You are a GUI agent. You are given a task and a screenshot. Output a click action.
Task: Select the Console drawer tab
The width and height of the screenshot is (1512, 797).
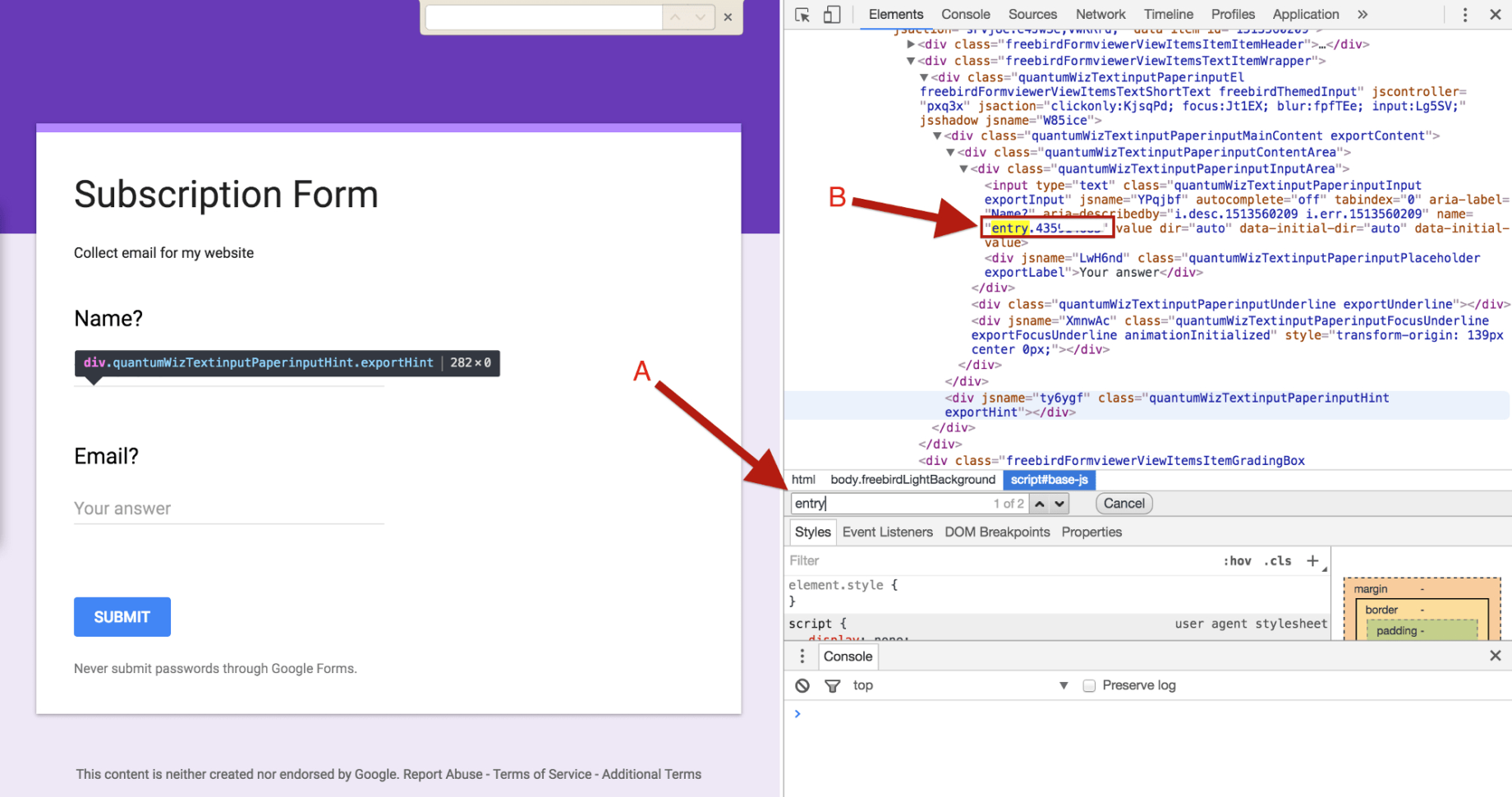(x=848, y=656)
